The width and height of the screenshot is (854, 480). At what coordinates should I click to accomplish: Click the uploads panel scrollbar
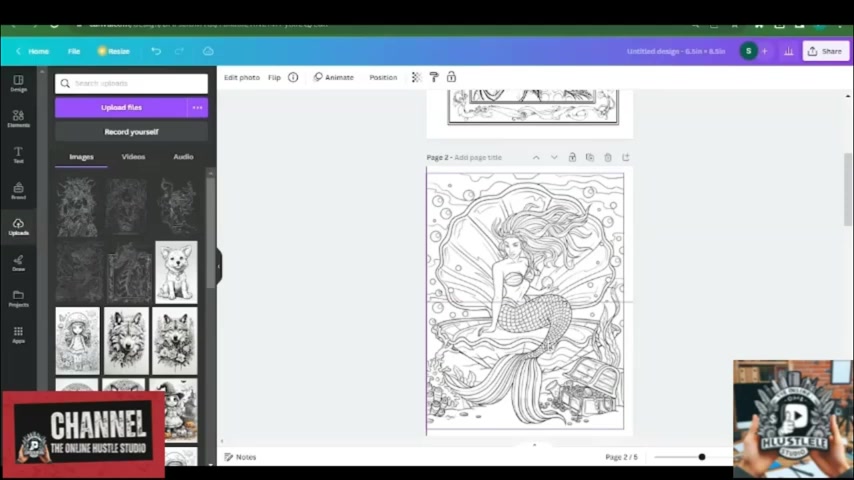tap(211, 232)
